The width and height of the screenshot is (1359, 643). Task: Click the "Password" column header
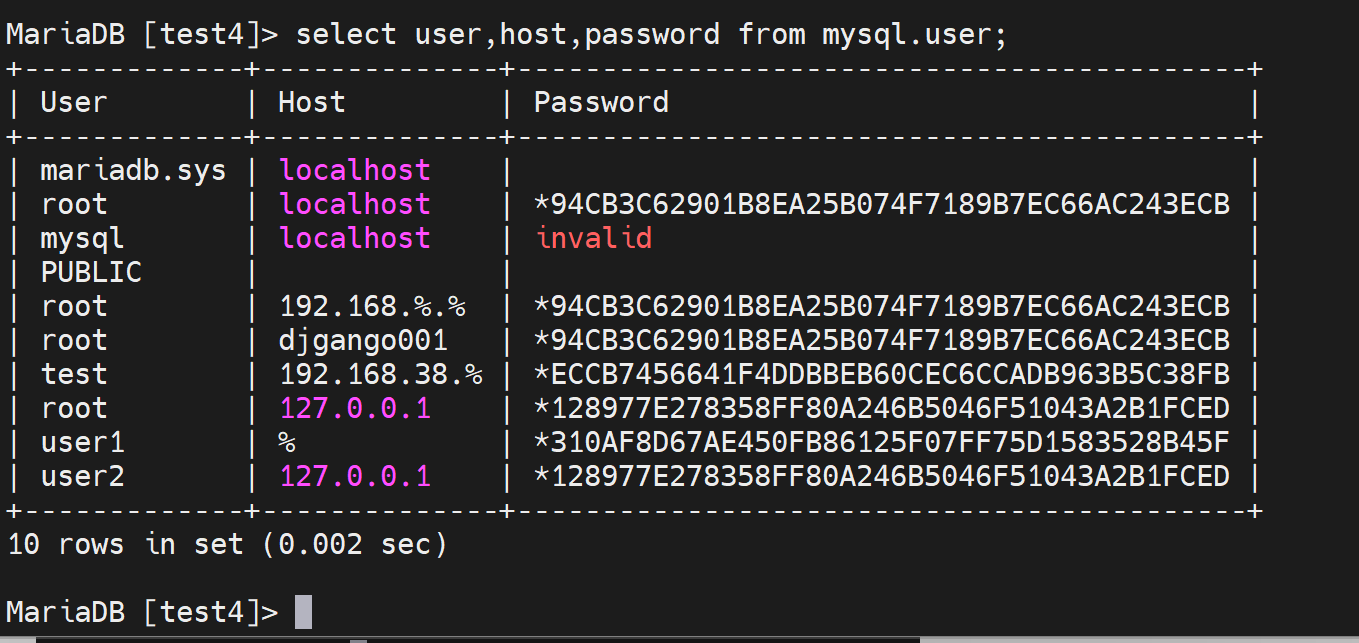tap(601, 102)
